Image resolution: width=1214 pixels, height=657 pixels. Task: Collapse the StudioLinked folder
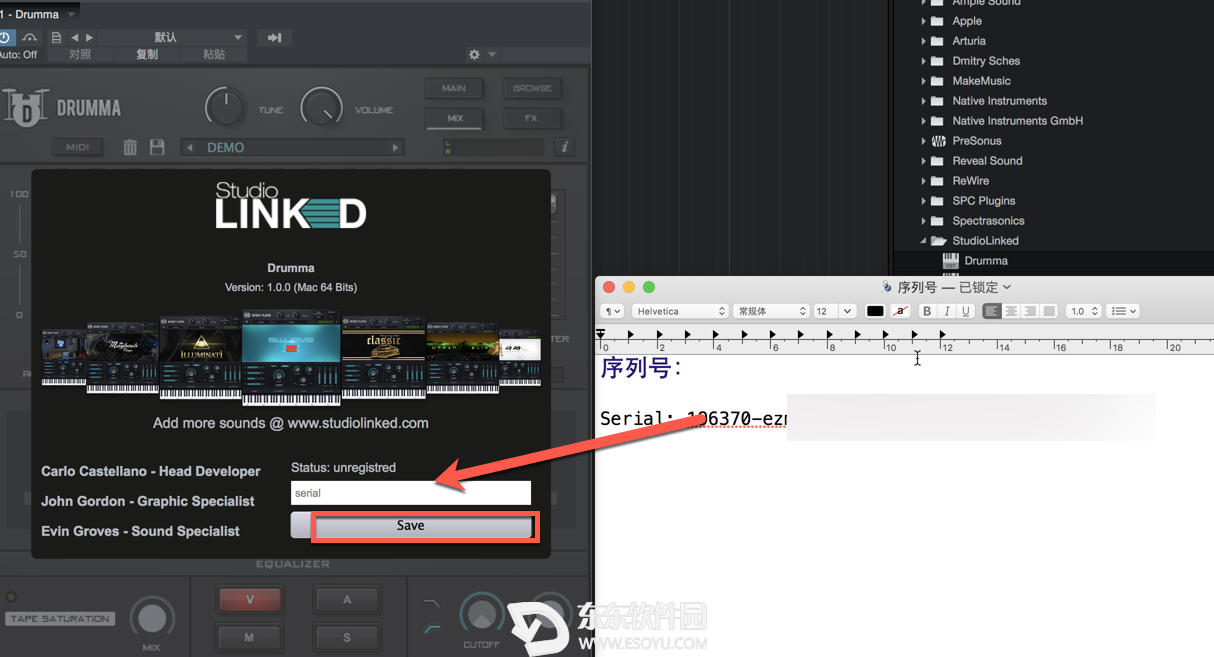923,241
